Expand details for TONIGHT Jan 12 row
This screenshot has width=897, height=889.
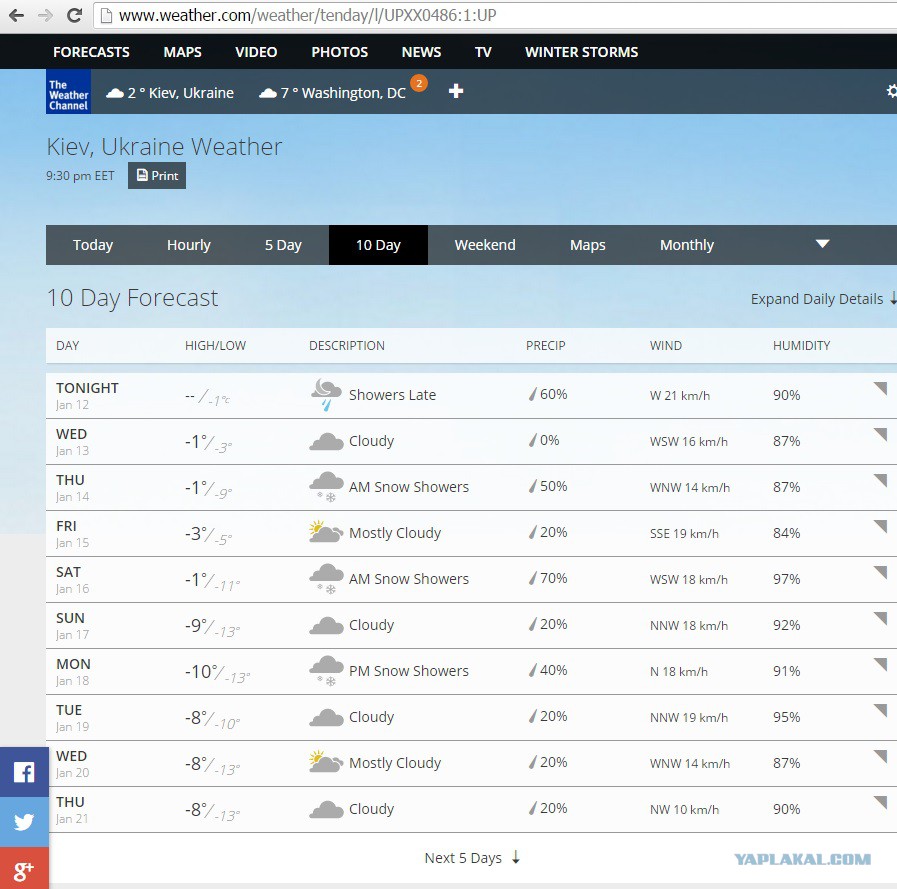(881, 388)
